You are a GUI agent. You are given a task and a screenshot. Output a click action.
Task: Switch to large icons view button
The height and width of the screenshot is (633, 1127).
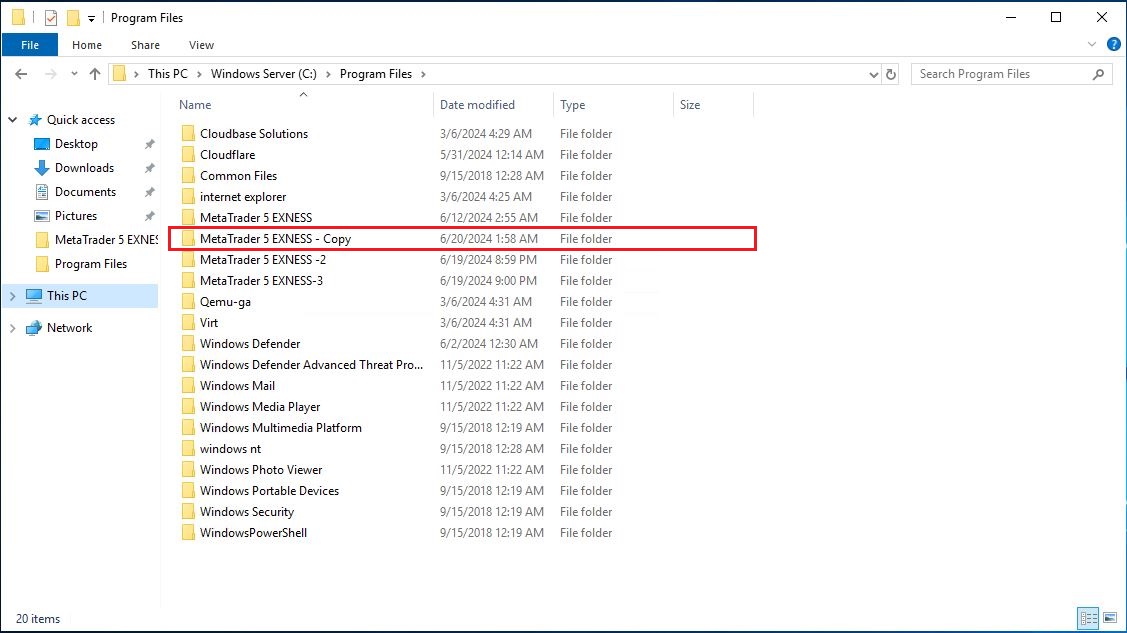(x=1109, y=618)
